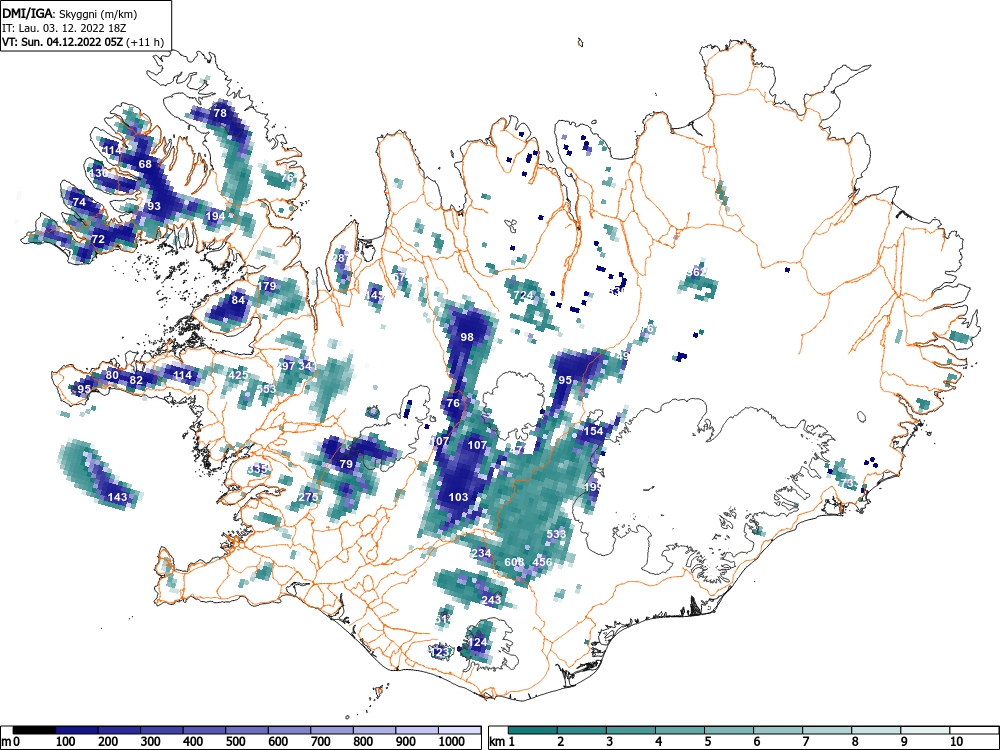Click the 425 value on the map
Viewport: 1000px width, 750px height.
pyautogui.click(x=238, y=374)
